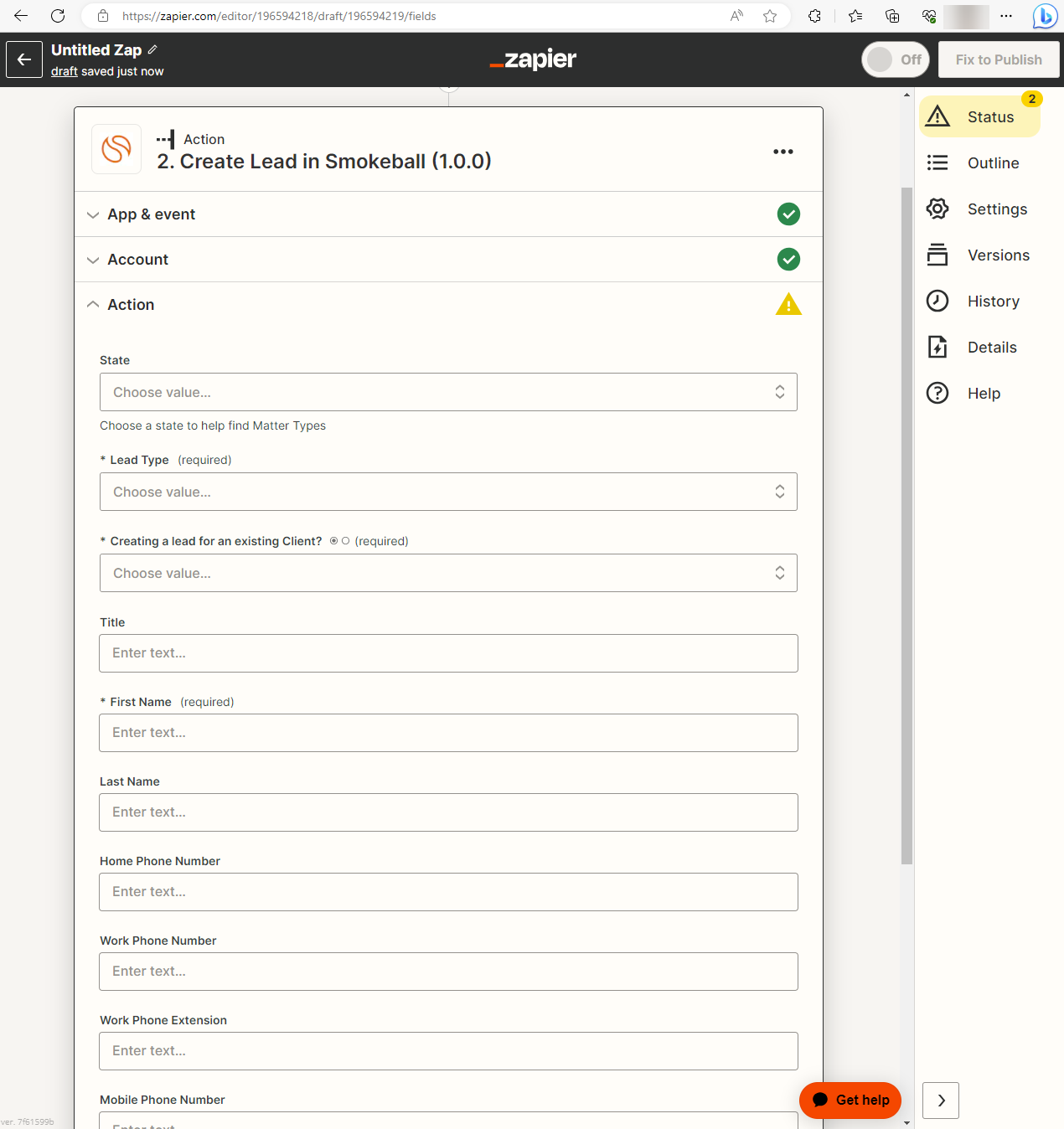Open the Outline panel

click(x=979, y=162)
